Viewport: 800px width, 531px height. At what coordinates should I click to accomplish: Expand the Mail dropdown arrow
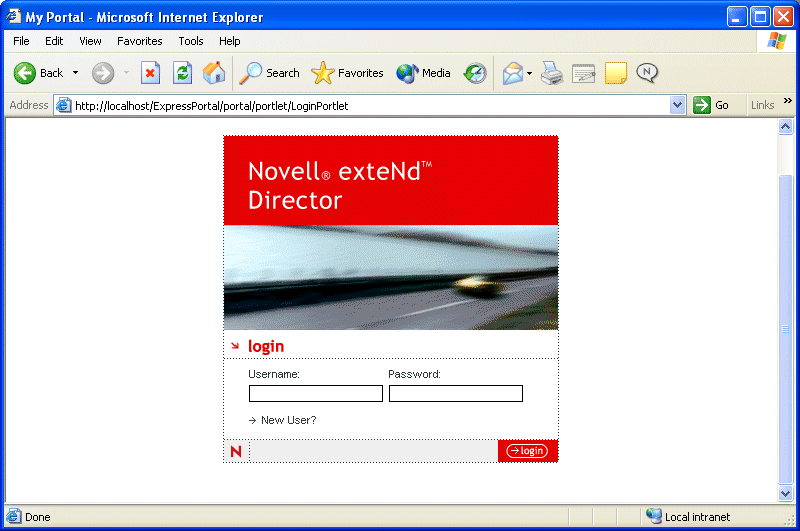click(529, 73)
